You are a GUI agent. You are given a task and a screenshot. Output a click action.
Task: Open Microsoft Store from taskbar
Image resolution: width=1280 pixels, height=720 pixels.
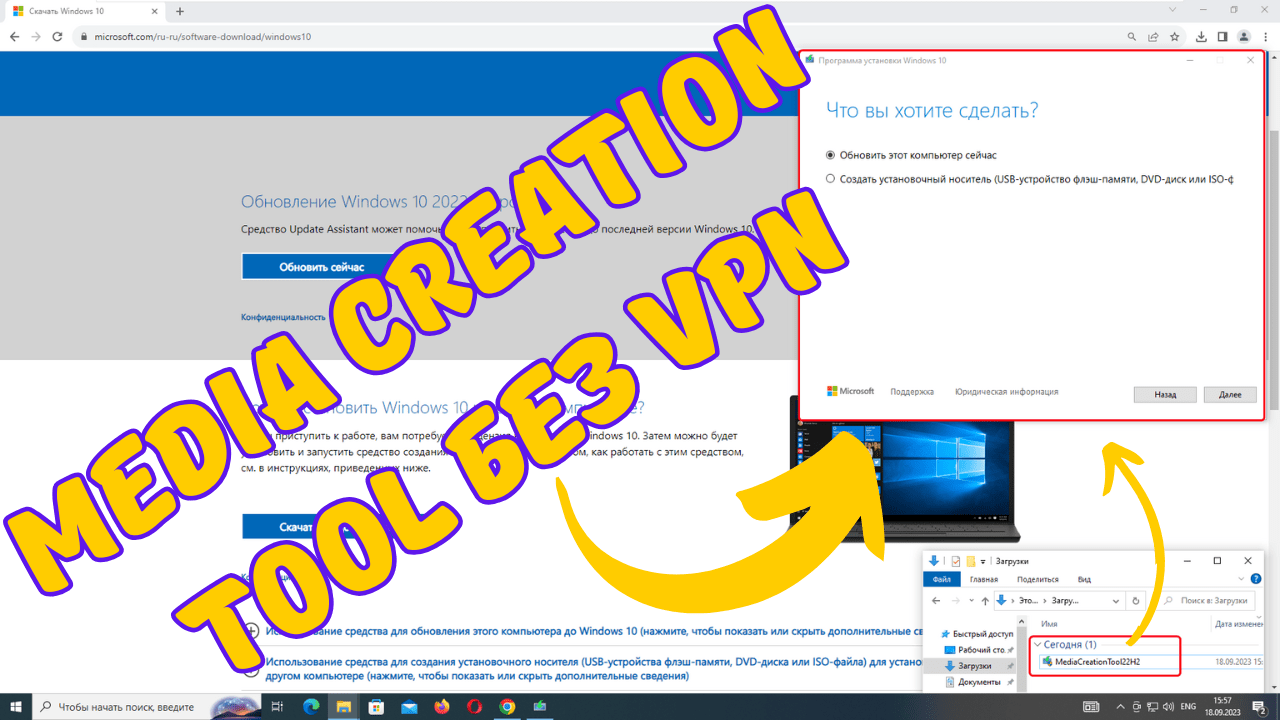[376, 706]
